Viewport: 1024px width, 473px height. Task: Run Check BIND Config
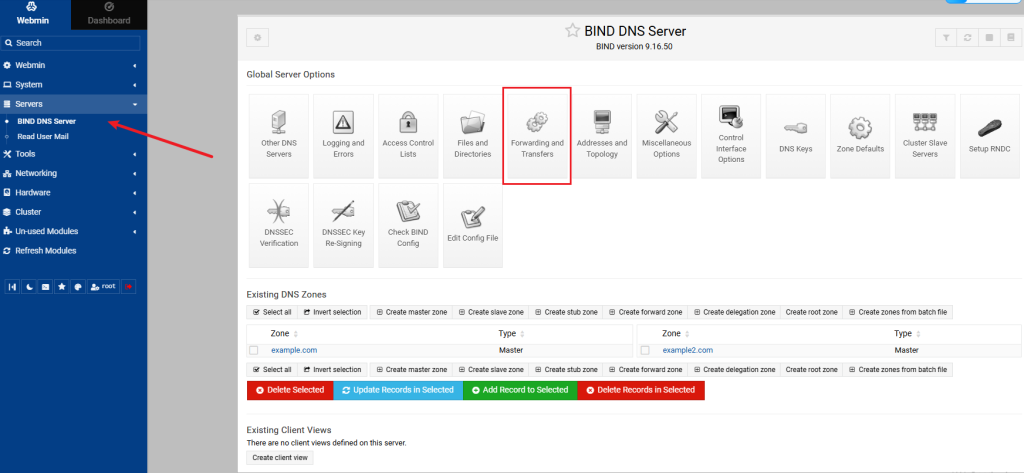pyautogui.click(x=408, y=225)
